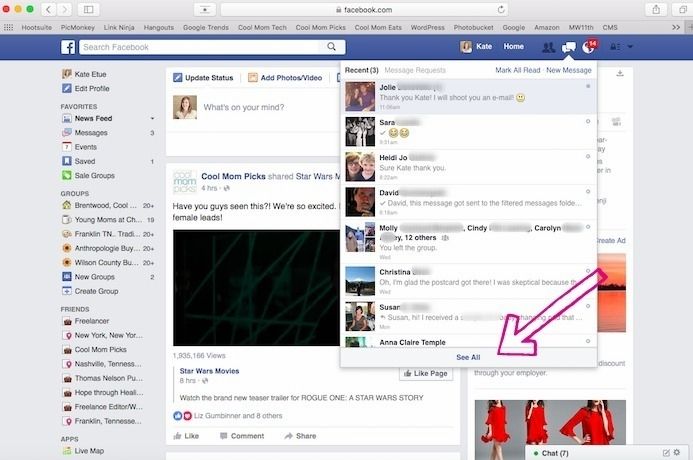Toggle read status on Heidi Jo's message

point(588,156)
